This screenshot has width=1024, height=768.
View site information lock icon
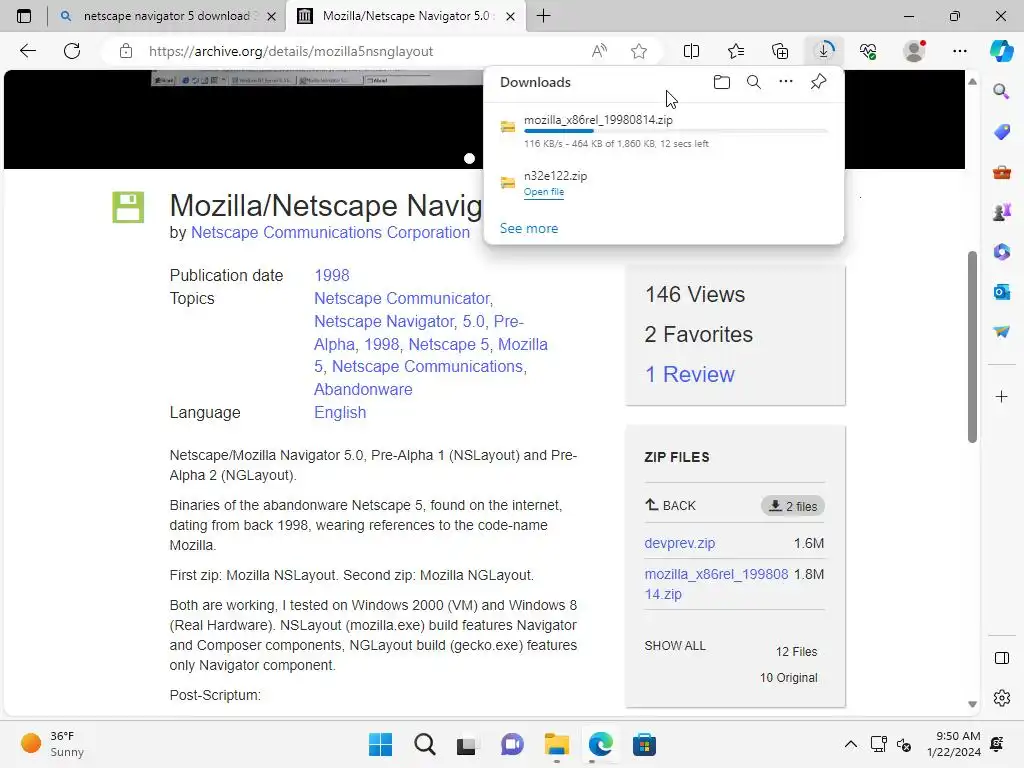click(x=126, y=51)
